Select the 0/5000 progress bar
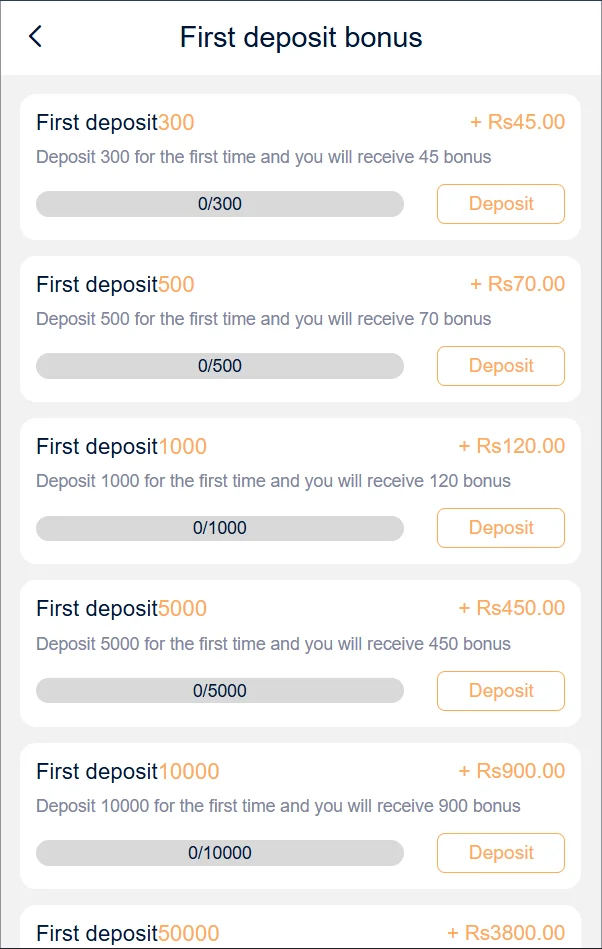 click(220, 691)
